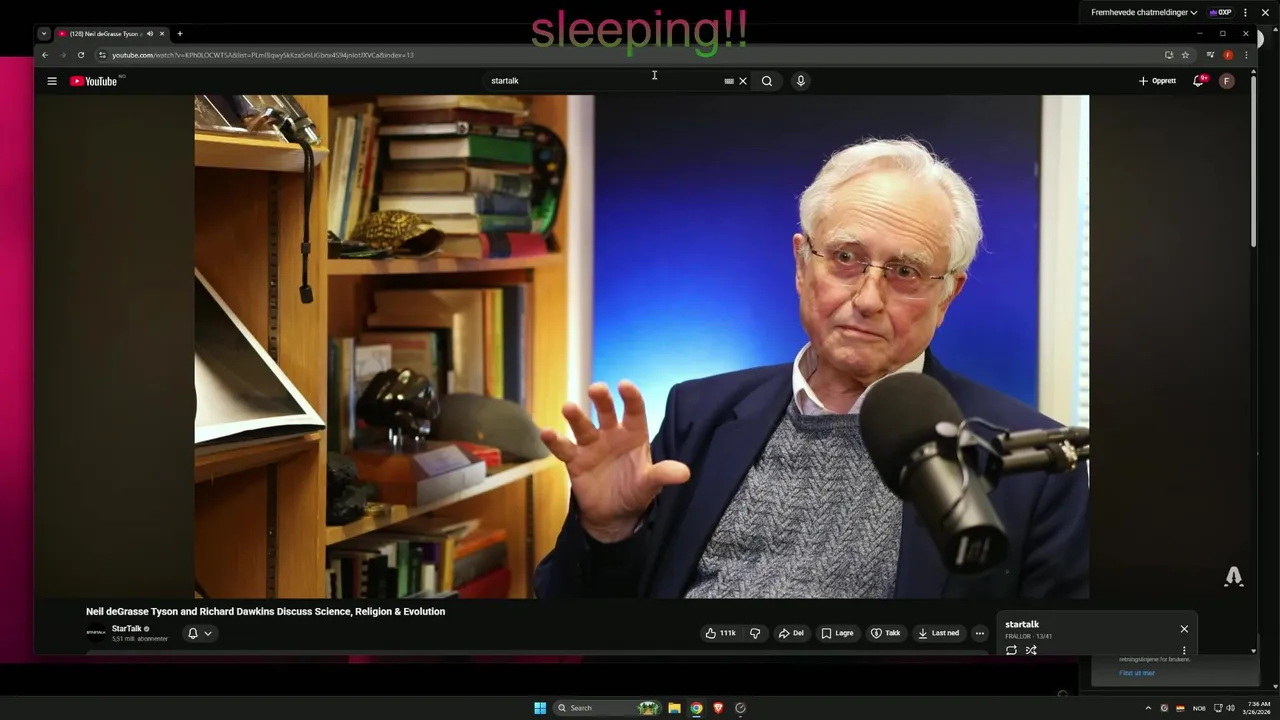Start voice search with microphone
This screenshot has height=720, width=1280.
(800, 81)
